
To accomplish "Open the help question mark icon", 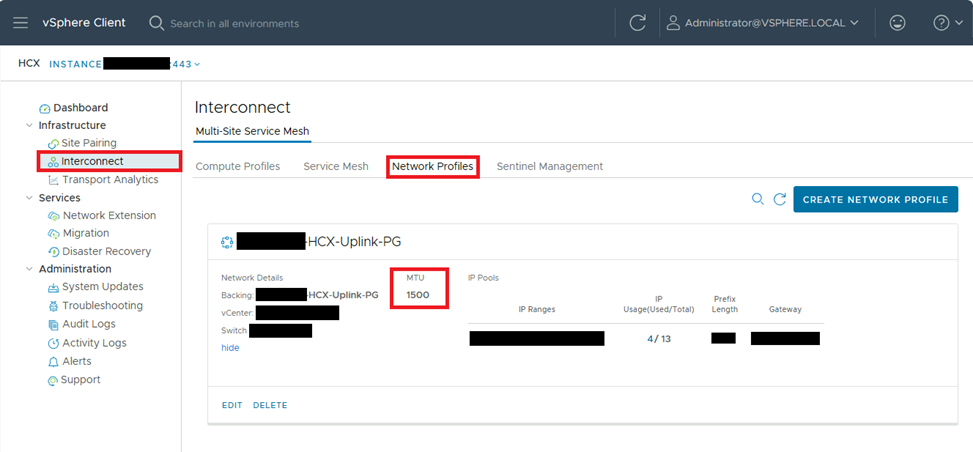I will 941,23.
